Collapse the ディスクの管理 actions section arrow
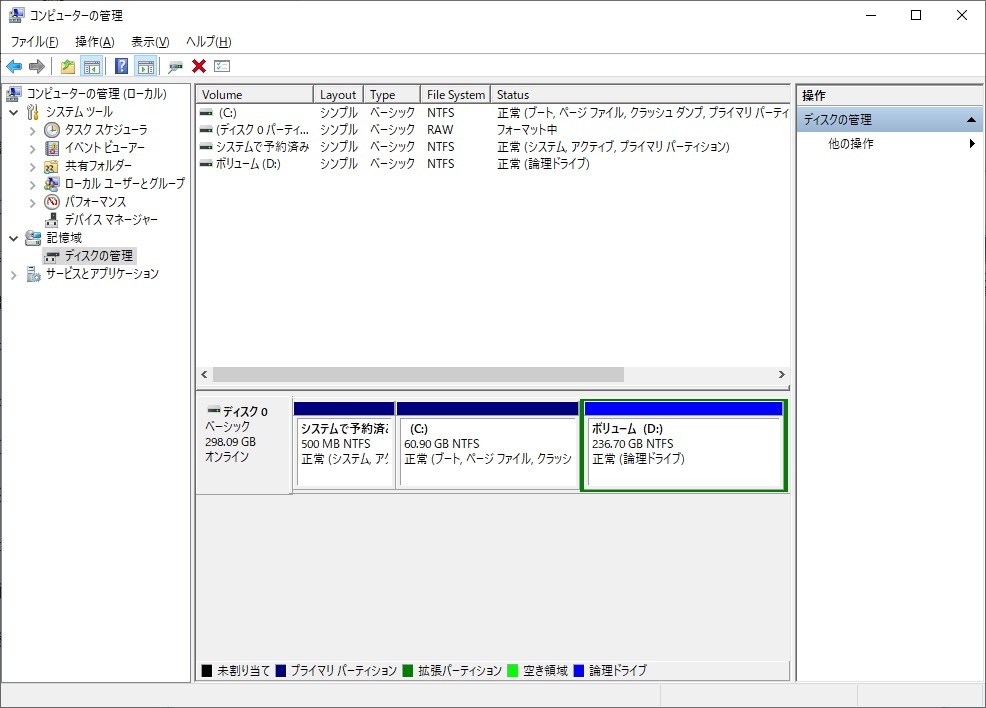 click(971, 119)
